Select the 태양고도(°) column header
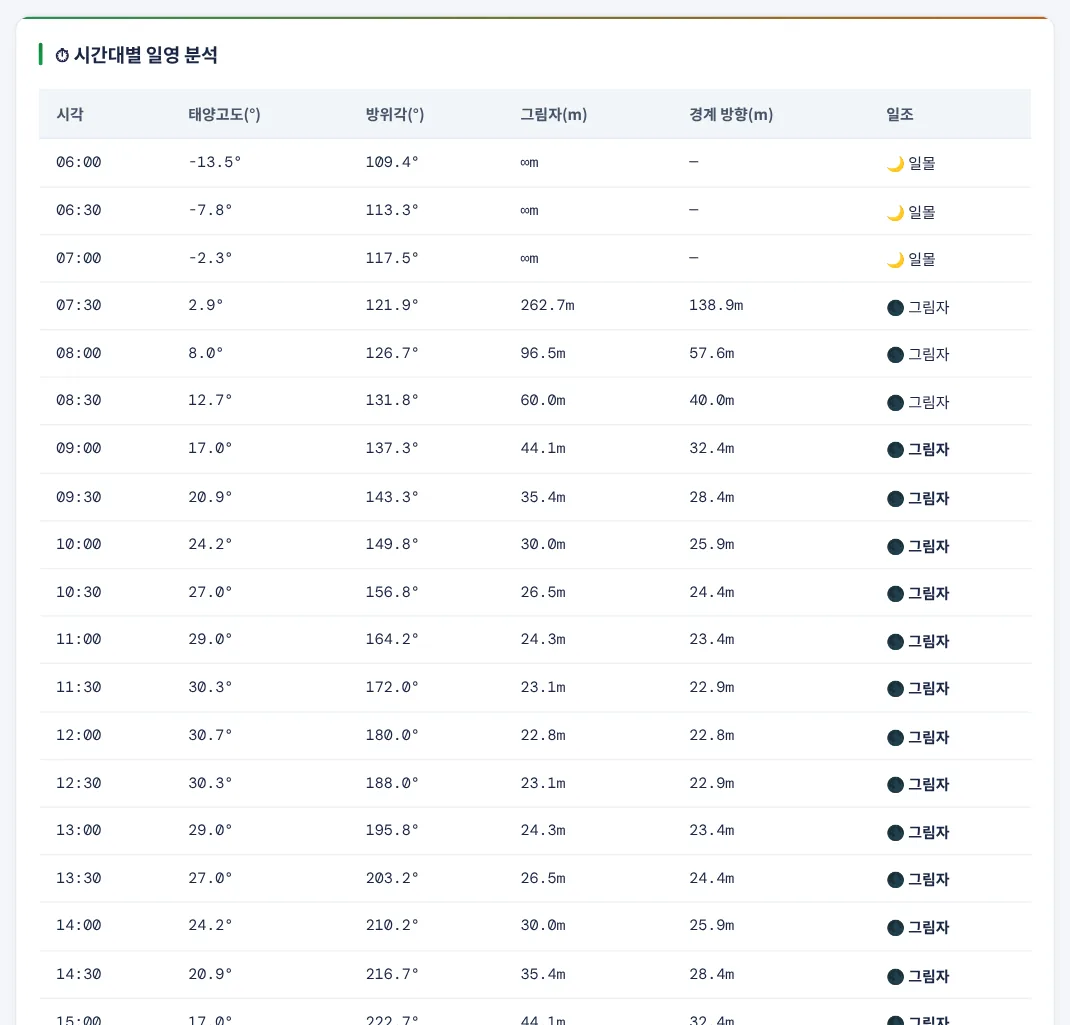1070x1025 pixels. [225, 114]
